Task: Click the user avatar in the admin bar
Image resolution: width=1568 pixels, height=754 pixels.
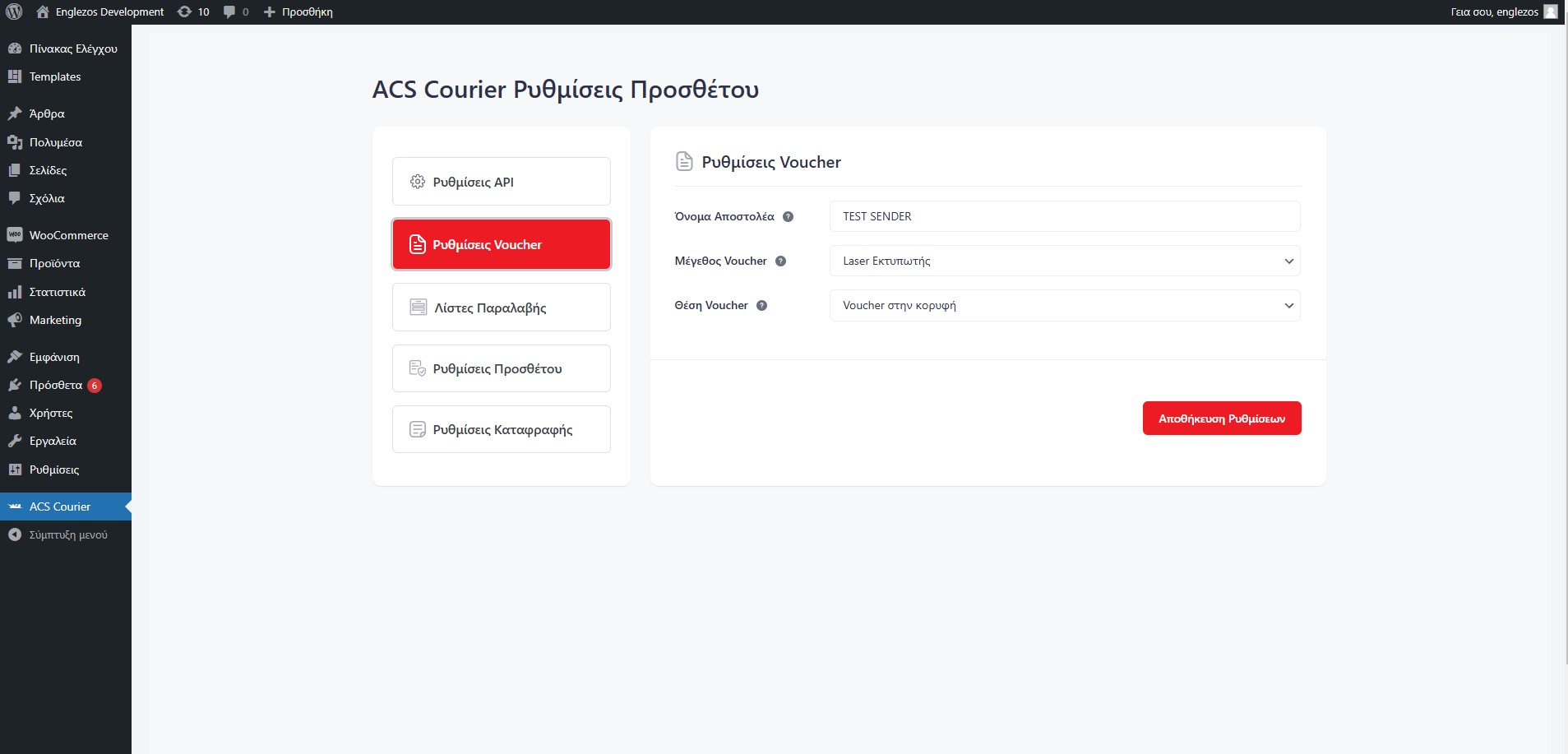Action: coord(1551,12)
